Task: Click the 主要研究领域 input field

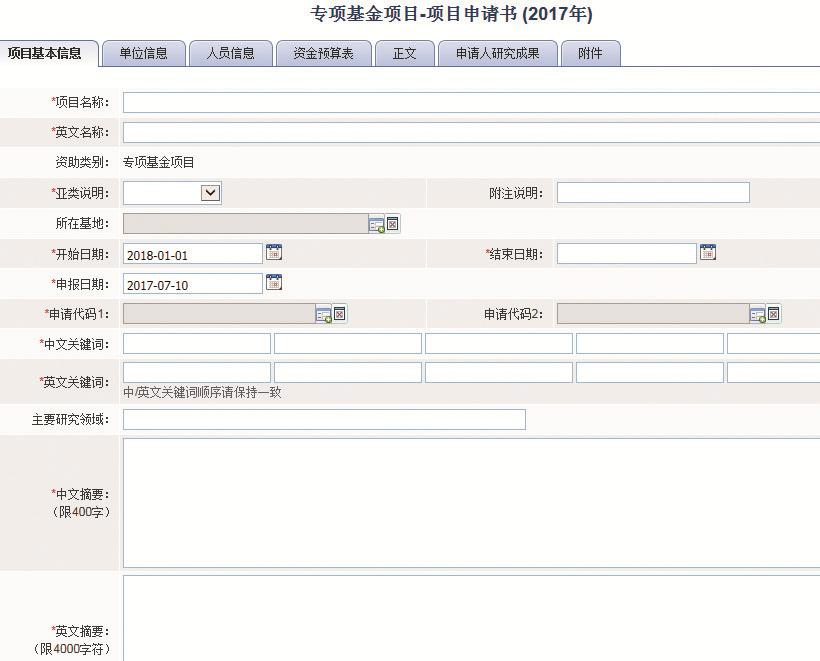Action: (324, 420)
